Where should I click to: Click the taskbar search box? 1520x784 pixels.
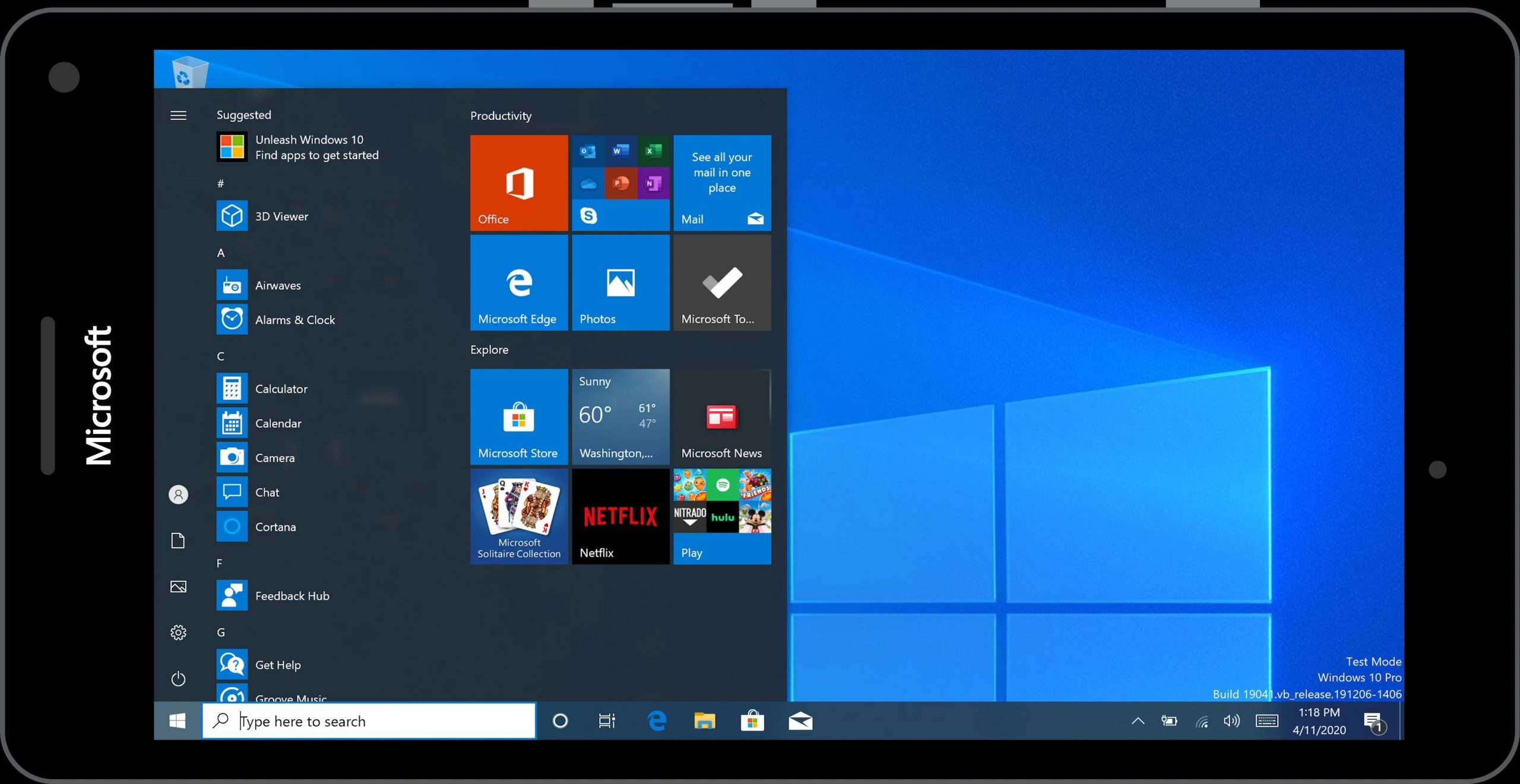(368, 720)
